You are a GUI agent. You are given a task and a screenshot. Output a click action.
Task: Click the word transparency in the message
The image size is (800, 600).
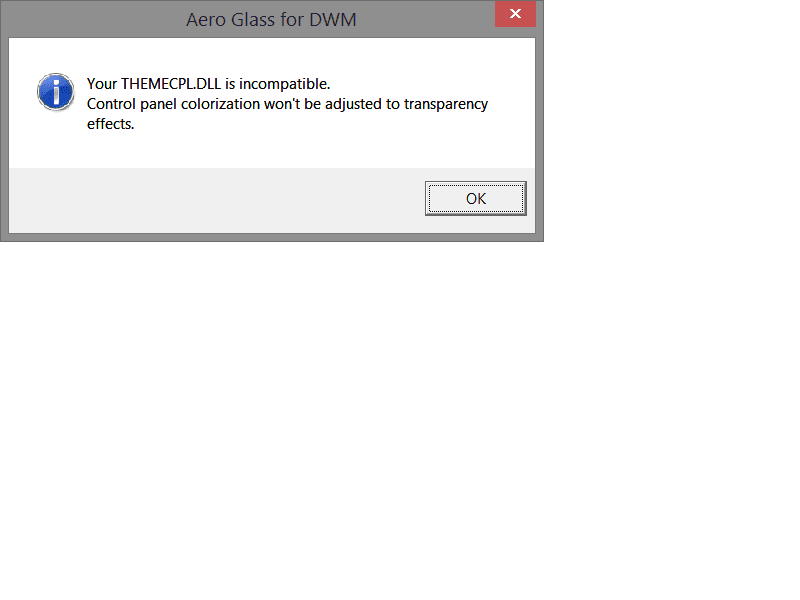[x=446, y=105]
